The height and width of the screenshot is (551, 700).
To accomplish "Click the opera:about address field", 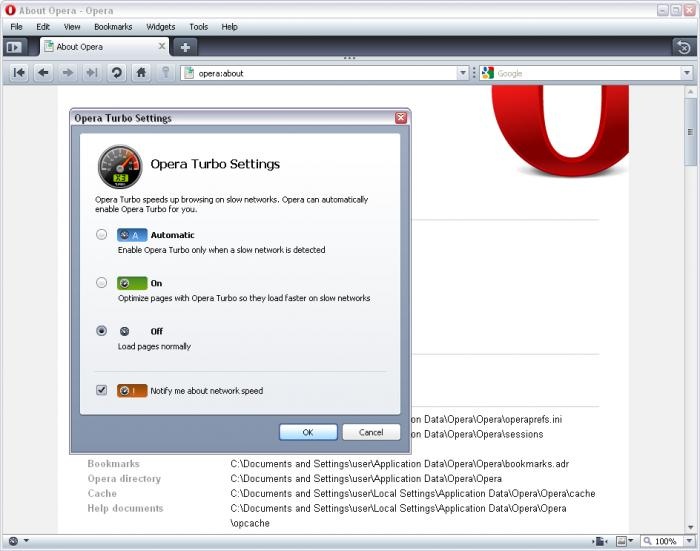I will (325, 73).
